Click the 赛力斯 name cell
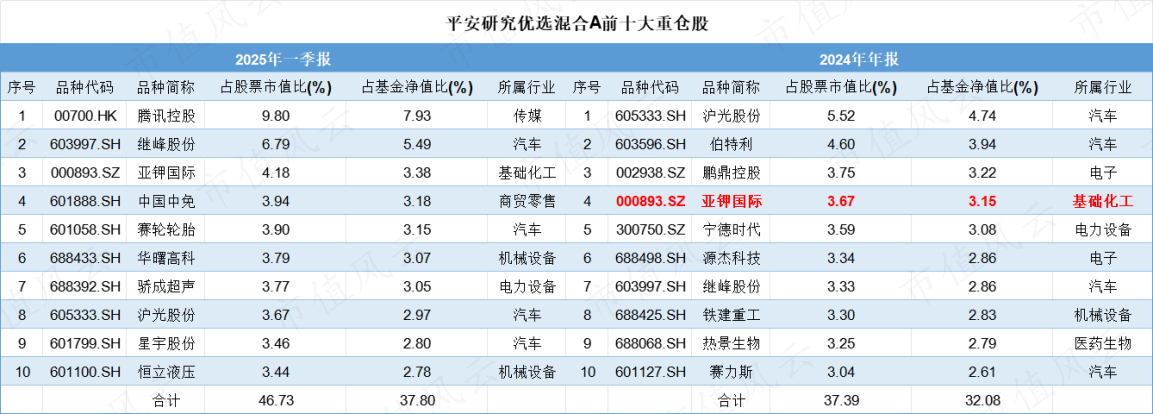Image resolution: width=1153 pixels, height=414 pixels. click(x=731, y=372)
